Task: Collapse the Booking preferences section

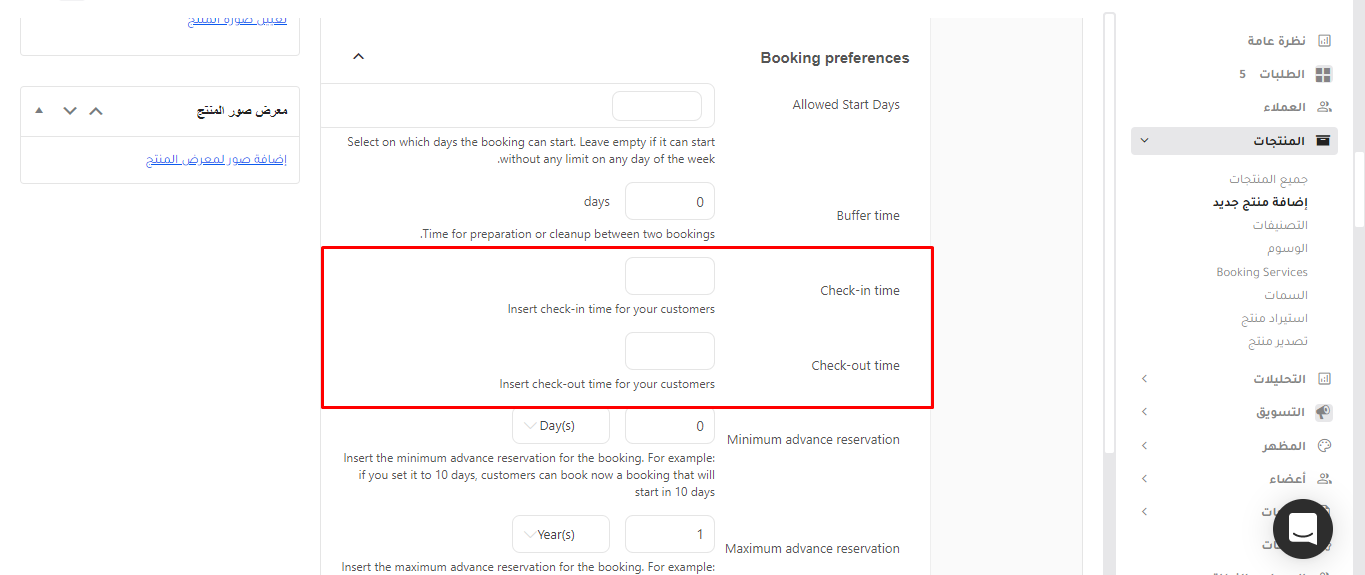Action: click(x=359, y=57)
